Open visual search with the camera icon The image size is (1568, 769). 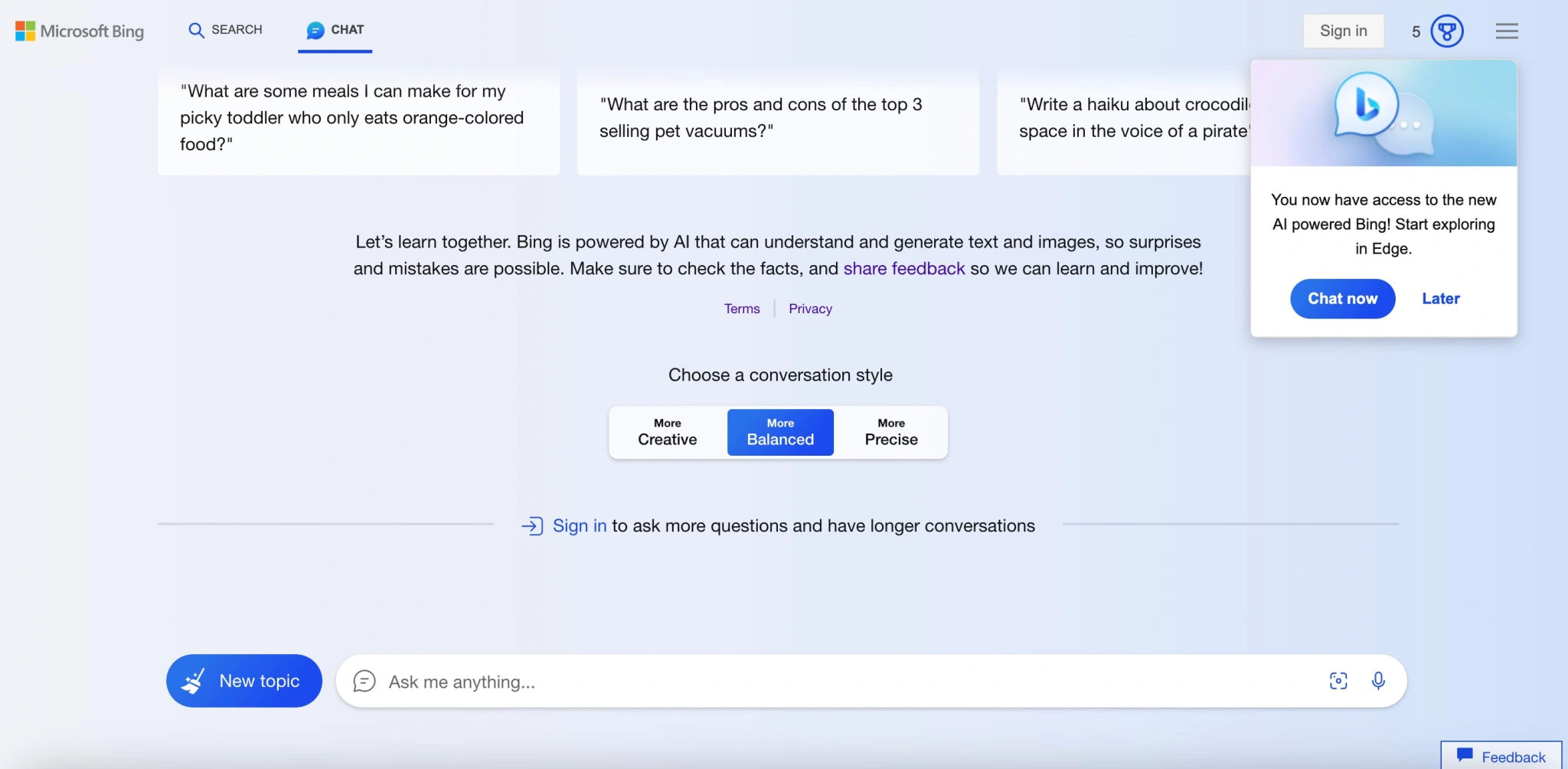(x=1338, y=681)
